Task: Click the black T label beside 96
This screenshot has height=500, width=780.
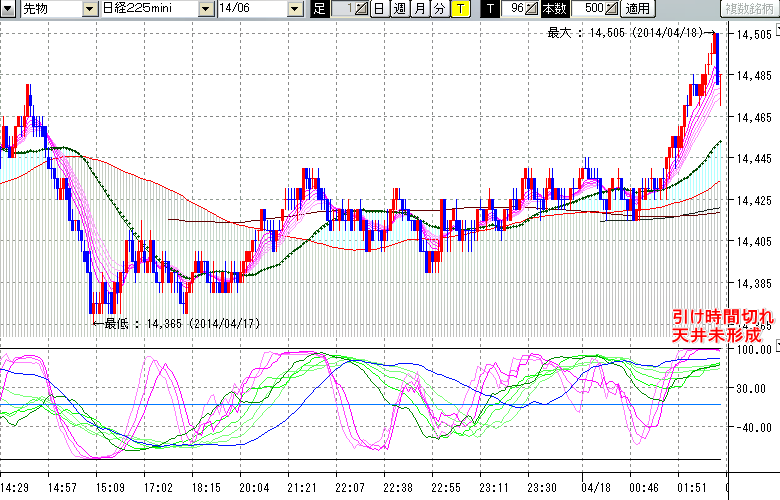Action: (x=489, y=9)
